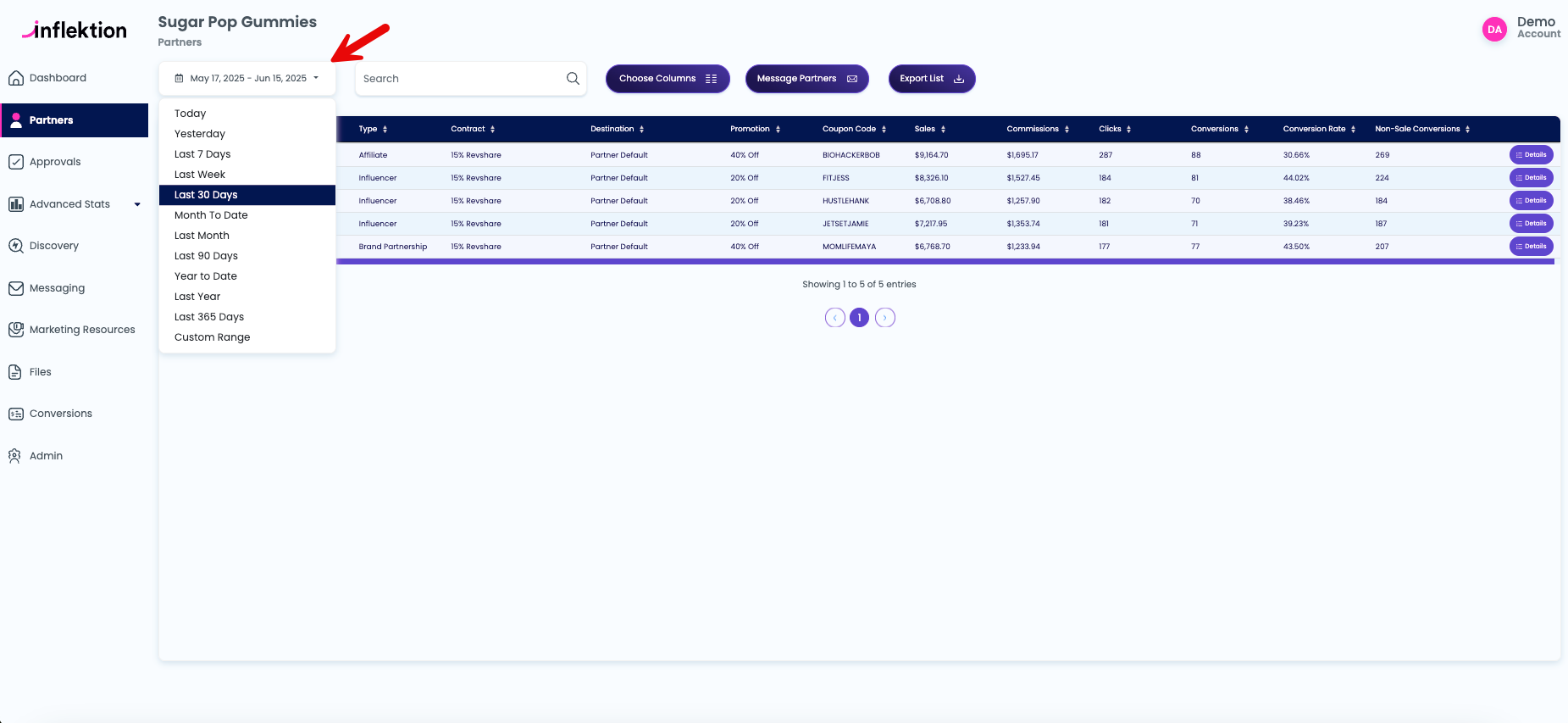Open Marketing Resources page
The width and height of the screenshot is (1568, 723).
[x=74, y=330]
